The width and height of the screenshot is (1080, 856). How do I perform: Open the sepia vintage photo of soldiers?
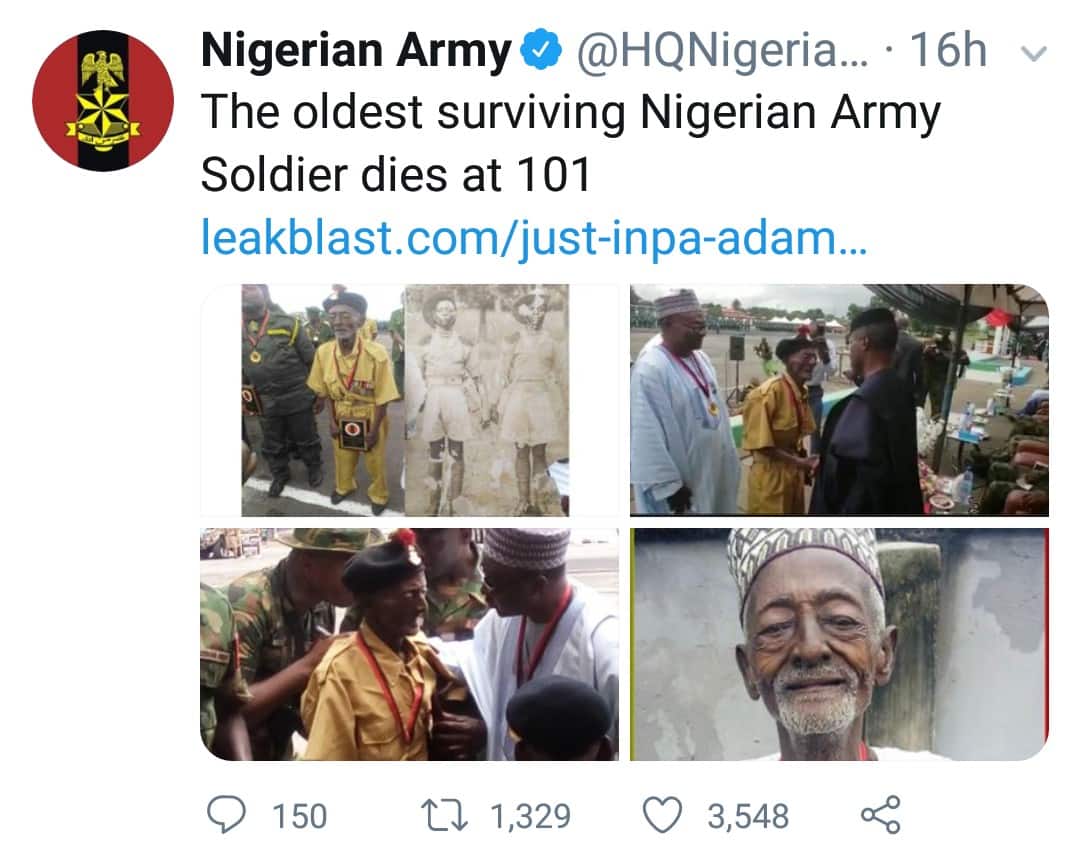click(487, 400)
